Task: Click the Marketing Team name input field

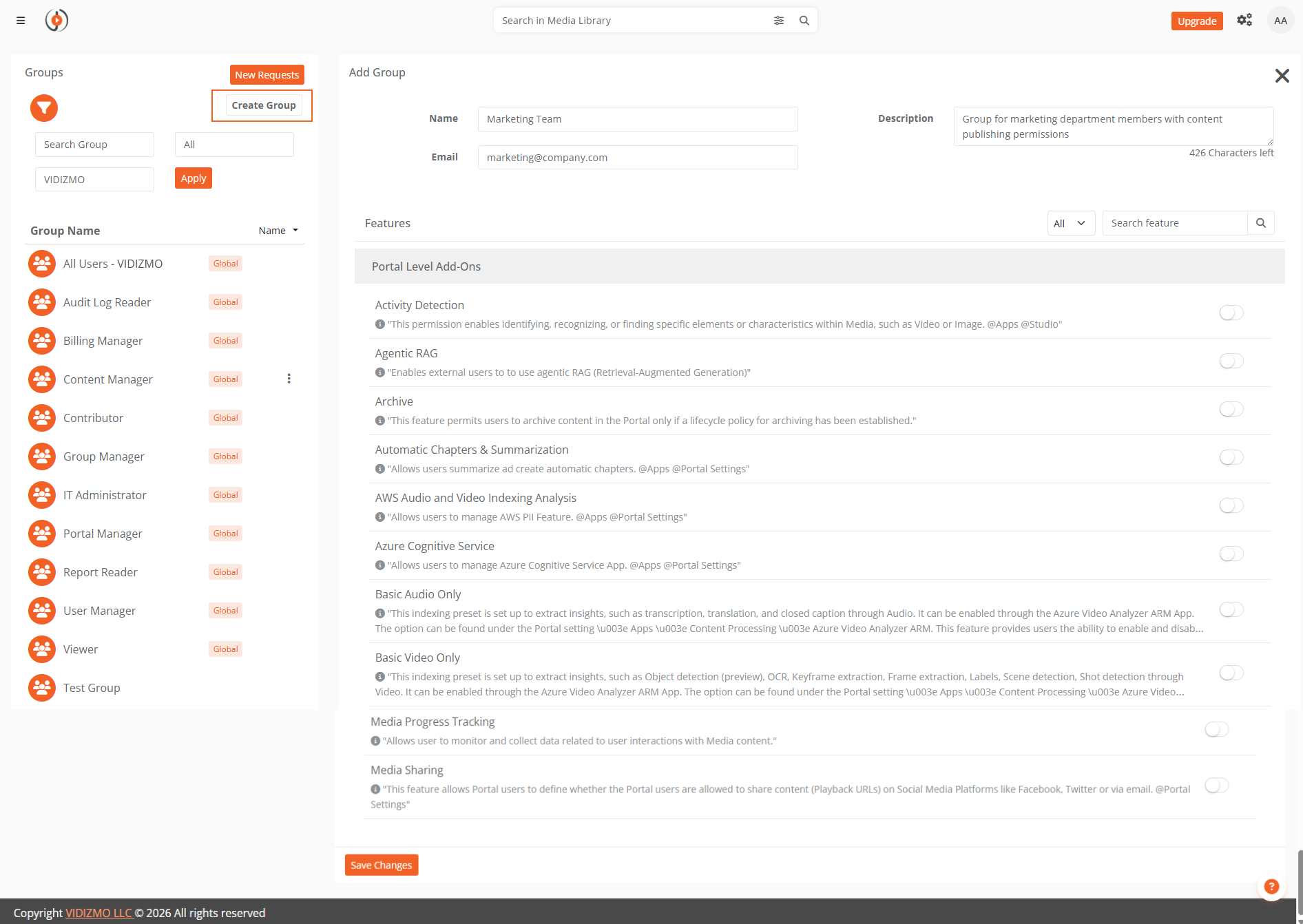Action: coord(637,118)
